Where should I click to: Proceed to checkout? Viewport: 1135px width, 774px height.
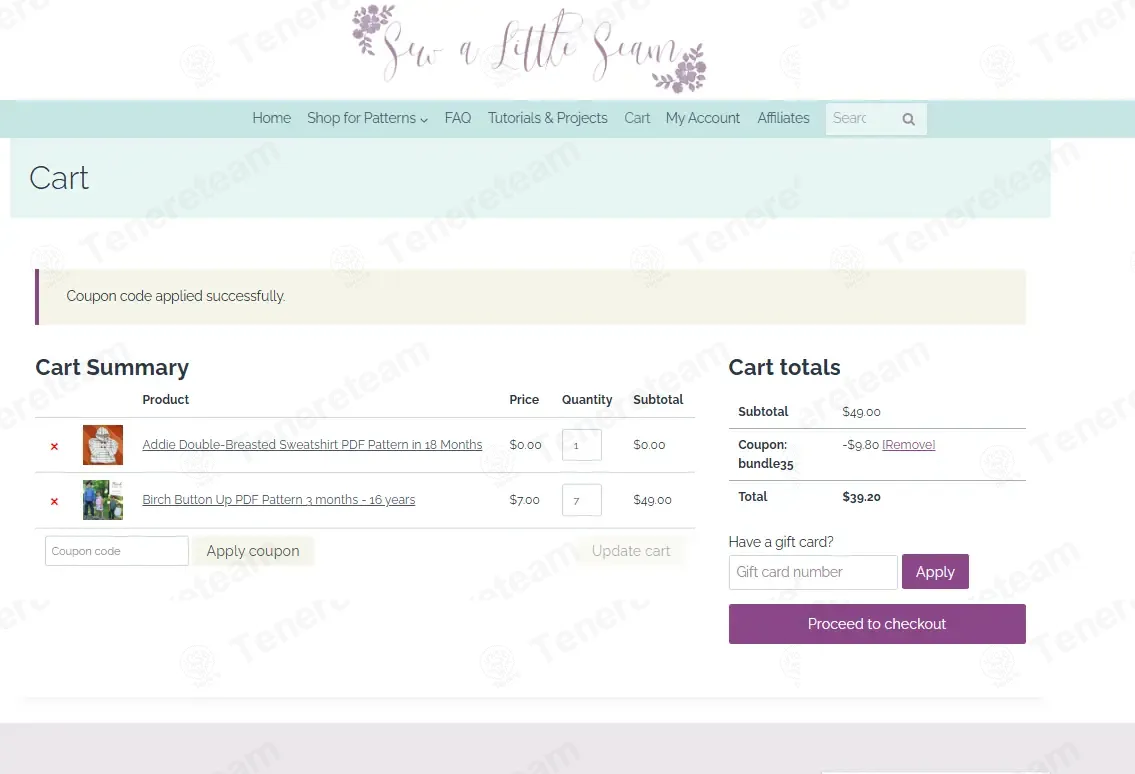point(877,624)
